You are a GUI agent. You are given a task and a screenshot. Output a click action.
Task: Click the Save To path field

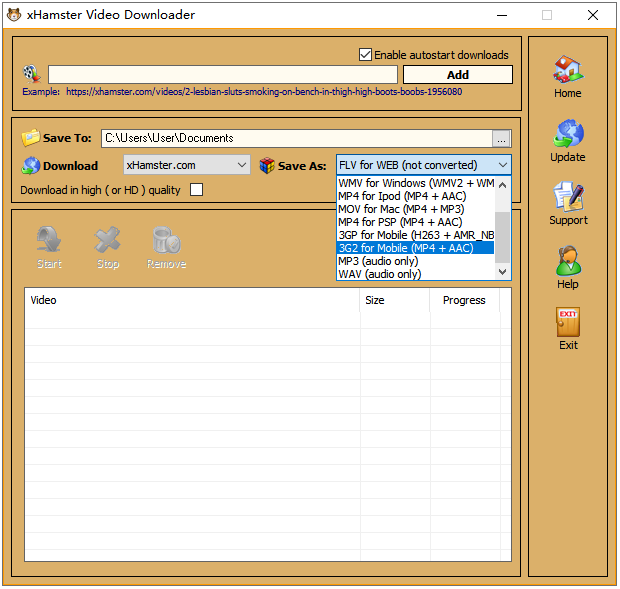[297, 138]
